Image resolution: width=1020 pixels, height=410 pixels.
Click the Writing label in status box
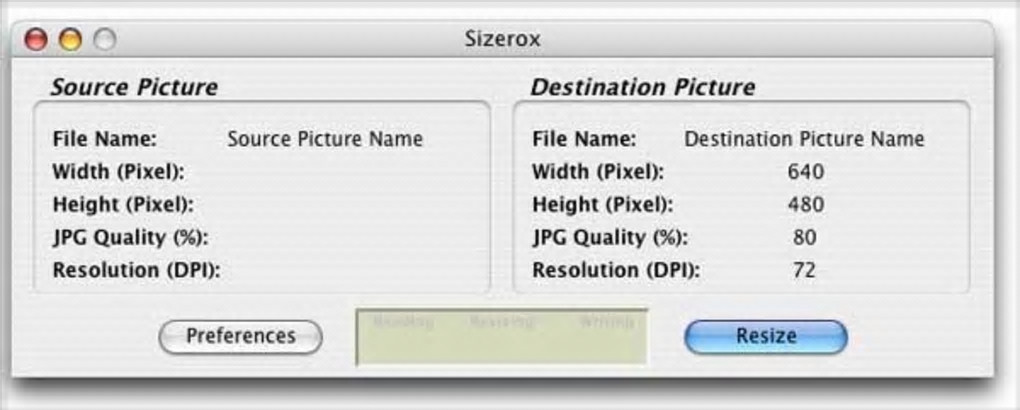(x=606, y=322)
